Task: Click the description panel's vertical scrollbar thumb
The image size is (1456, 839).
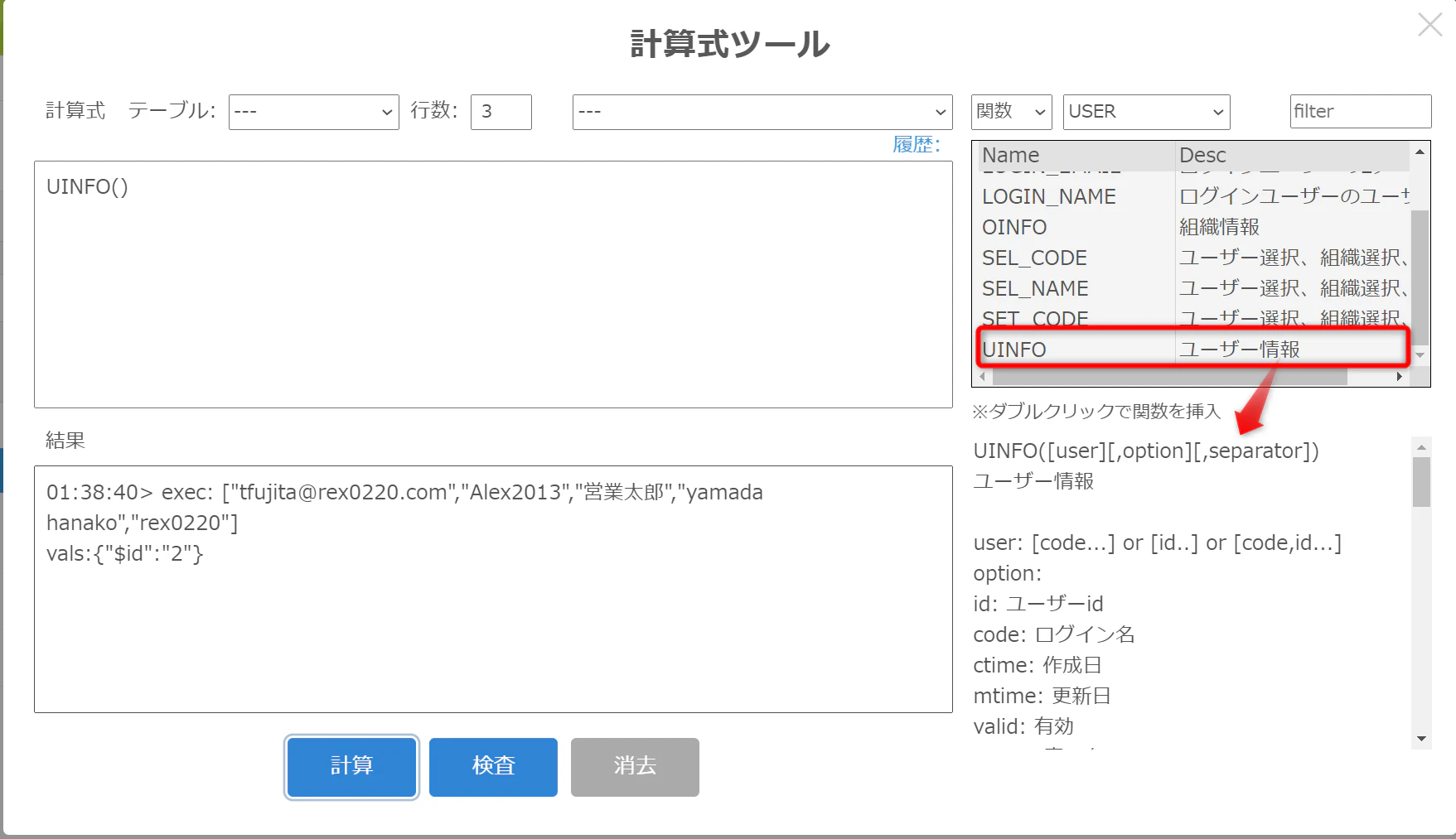Action: coord(1421,482)
